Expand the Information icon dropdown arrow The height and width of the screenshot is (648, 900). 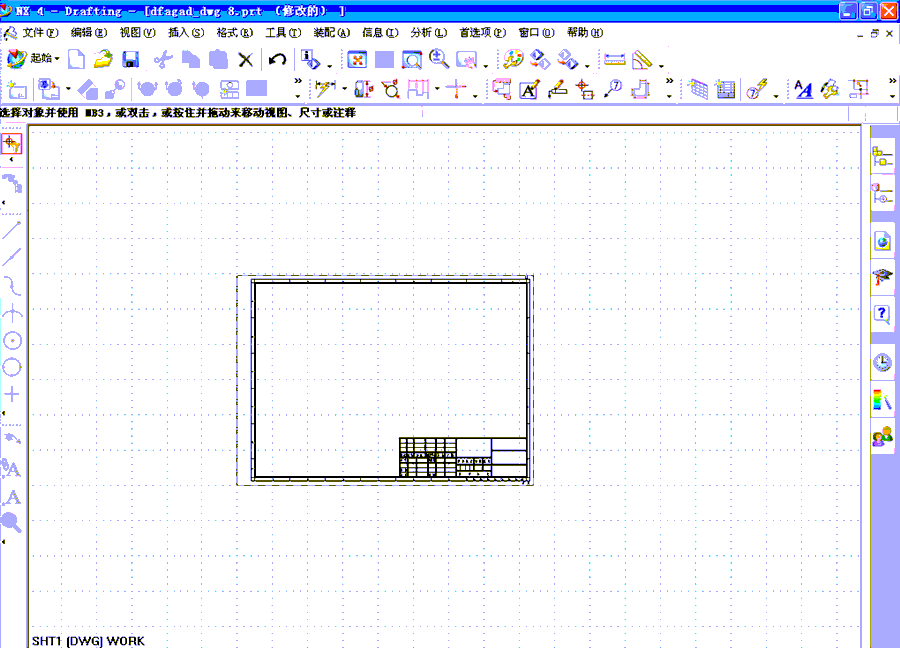329,65
